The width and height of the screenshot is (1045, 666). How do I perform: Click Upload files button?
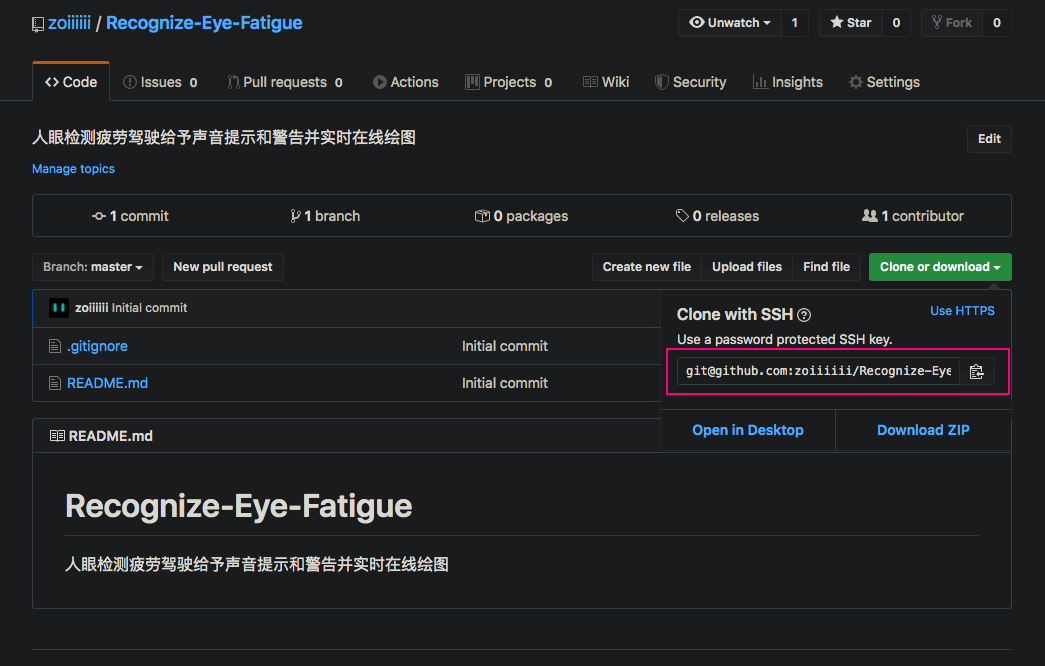(746, 267)
